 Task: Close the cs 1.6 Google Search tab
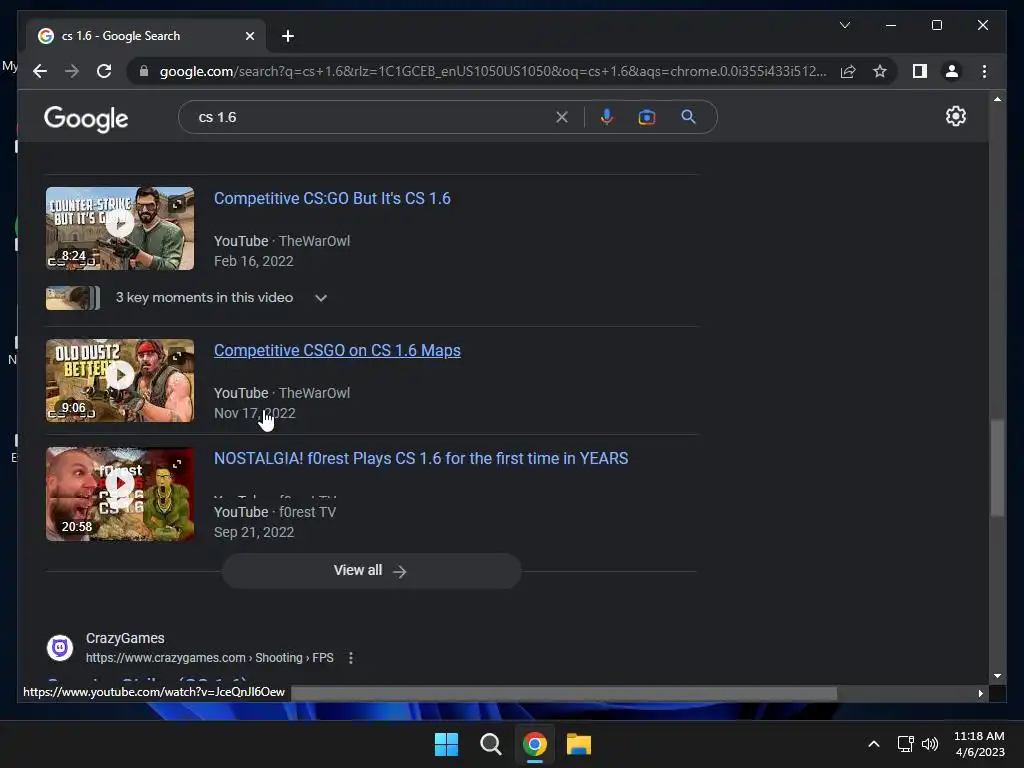pyautogui.click(x=249, y=36)
